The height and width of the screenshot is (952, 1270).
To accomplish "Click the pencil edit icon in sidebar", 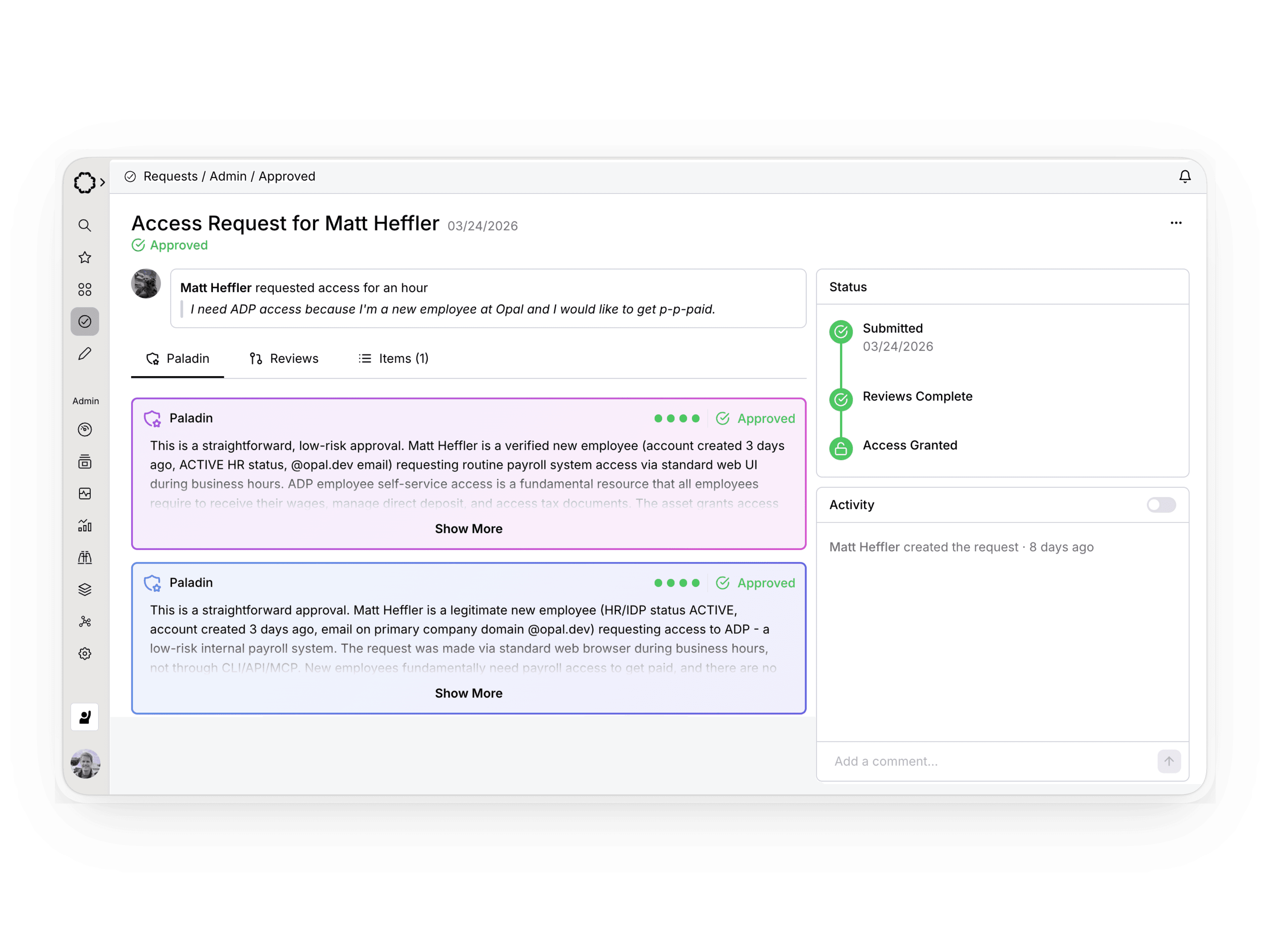I will click(x=84, y=353).
